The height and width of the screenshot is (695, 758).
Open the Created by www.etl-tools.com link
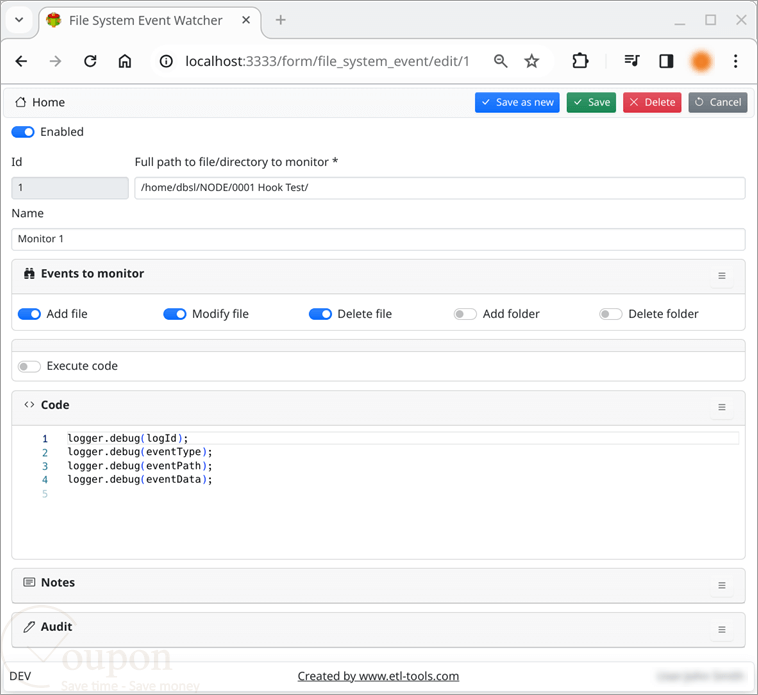[378, 676]
